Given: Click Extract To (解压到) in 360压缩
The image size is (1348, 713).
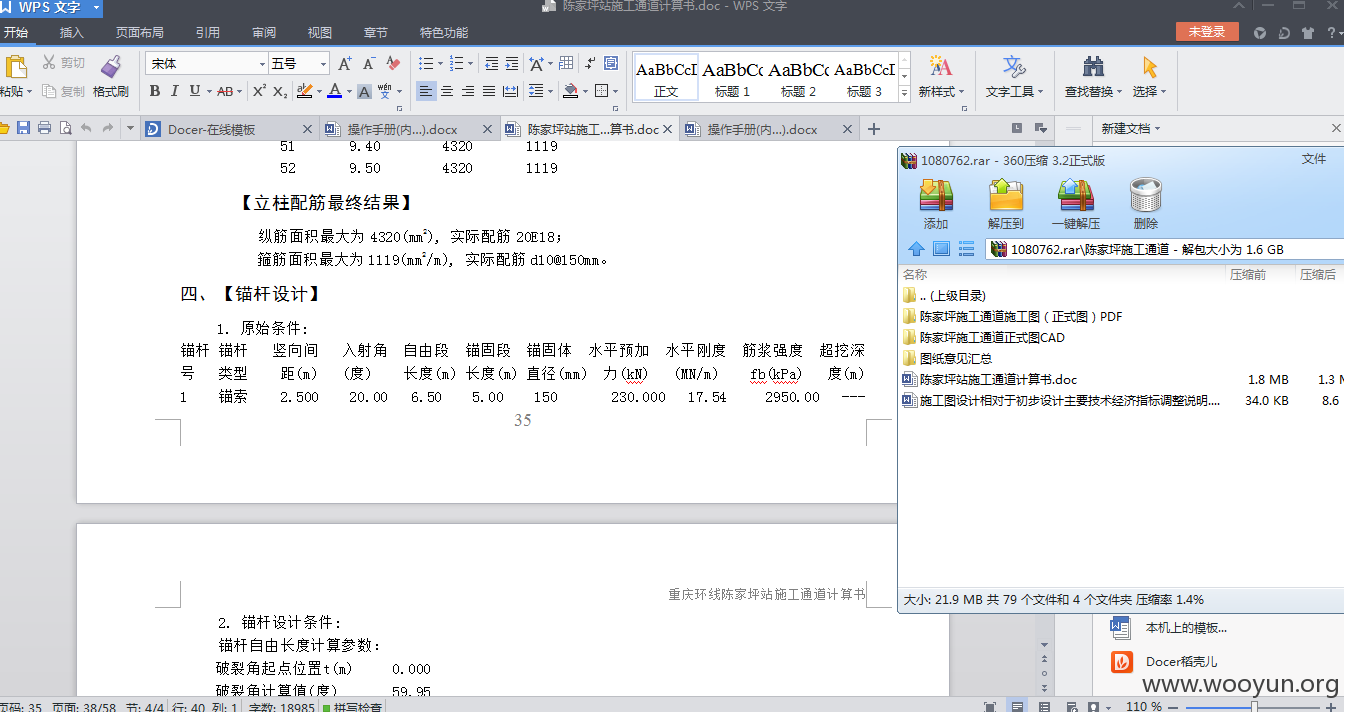Looking at the screenshot, I should click(x=1006, y=204).
